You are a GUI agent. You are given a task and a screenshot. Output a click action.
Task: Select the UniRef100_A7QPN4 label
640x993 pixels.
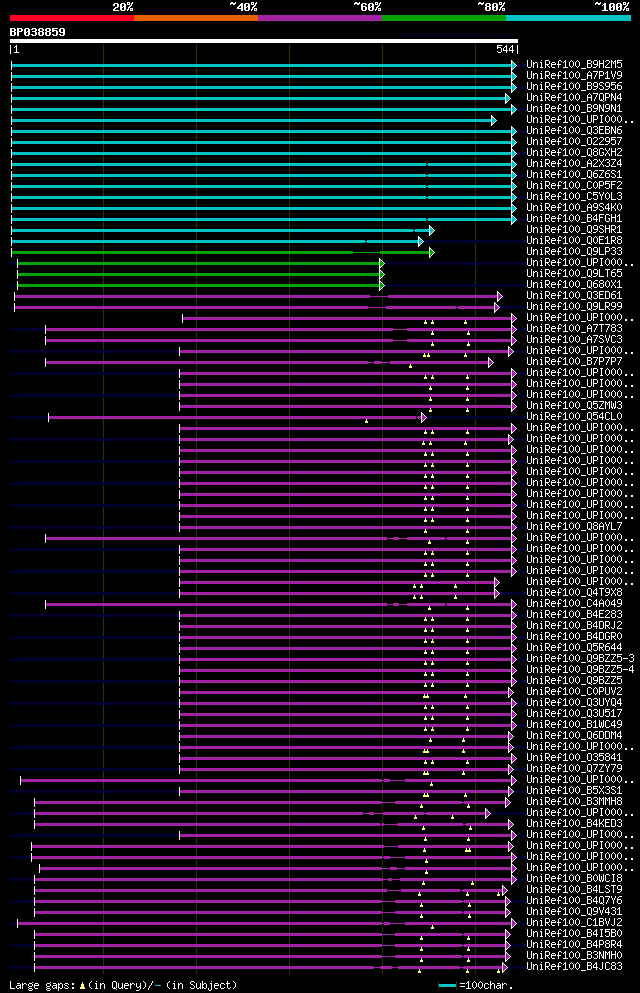pos(574,98)
